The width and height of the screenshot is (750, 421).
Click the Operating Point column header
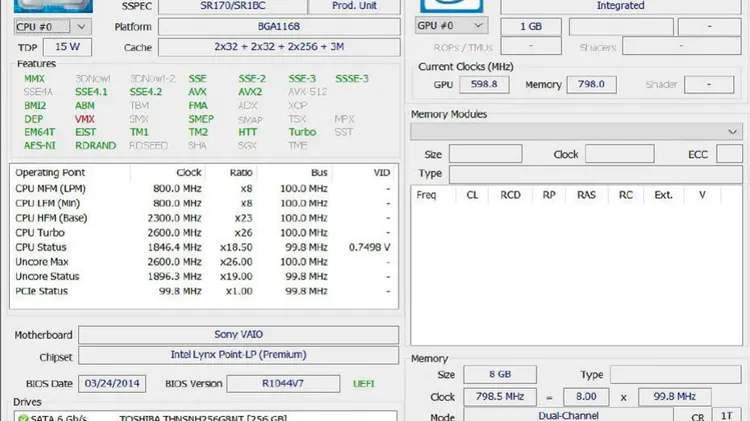pyautogui.click(x=50, y=173)
